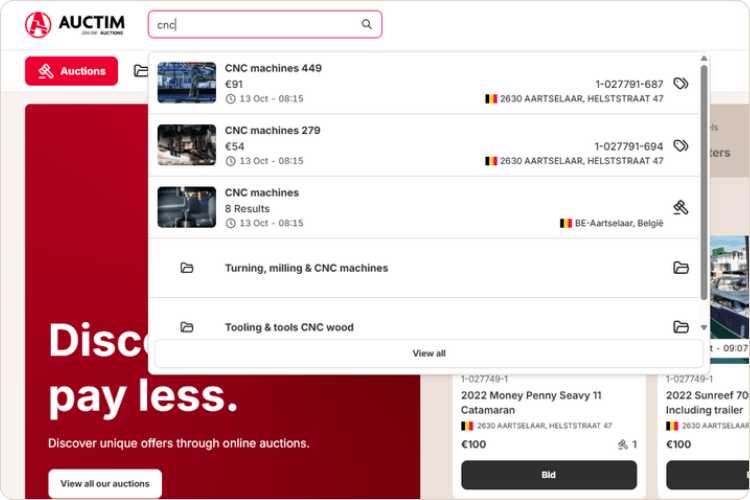This screenshot has height=500, width=750.
Task: Click gavel bid count icon on Money Penny card
Action: (x=622, y=444)
